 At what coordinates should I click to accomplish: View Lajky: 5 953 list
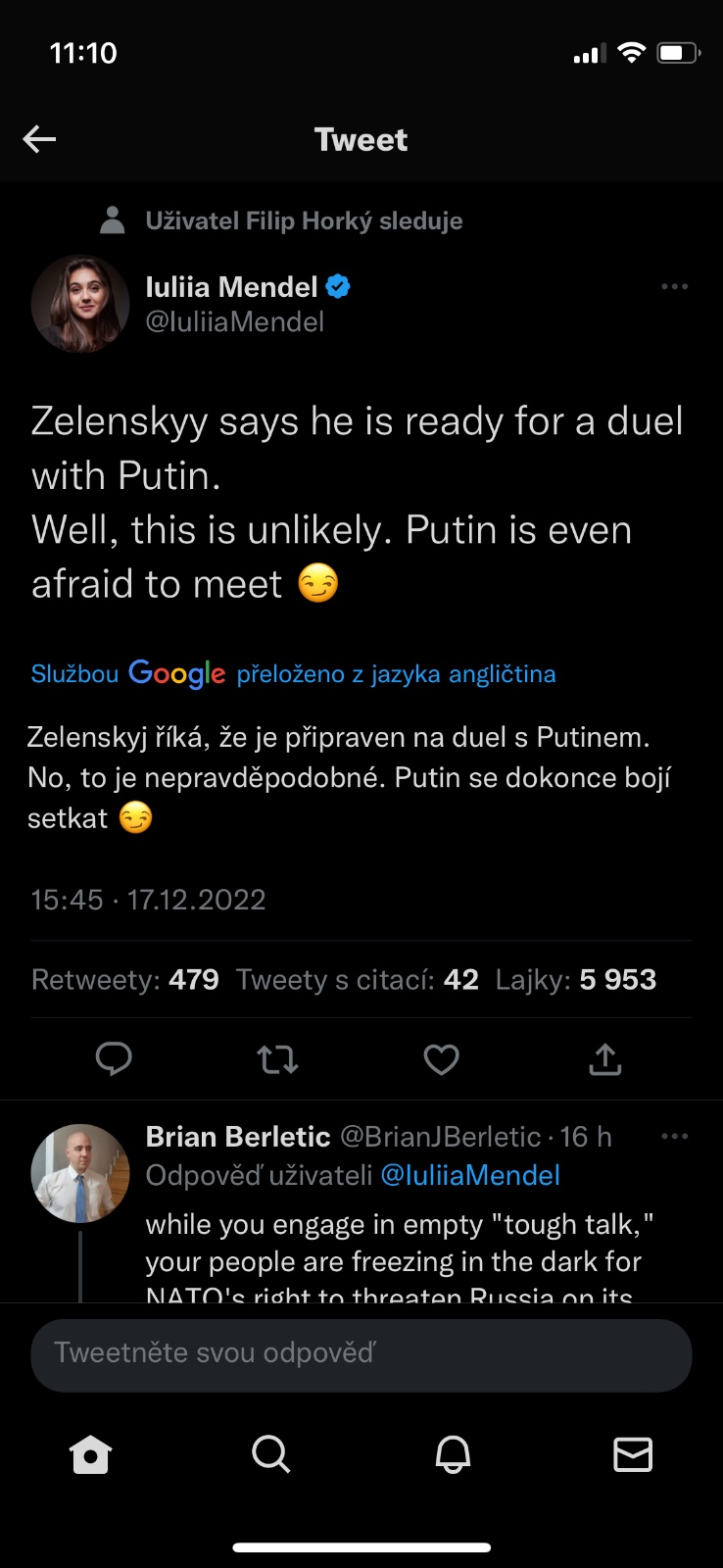tap(576, 980)
